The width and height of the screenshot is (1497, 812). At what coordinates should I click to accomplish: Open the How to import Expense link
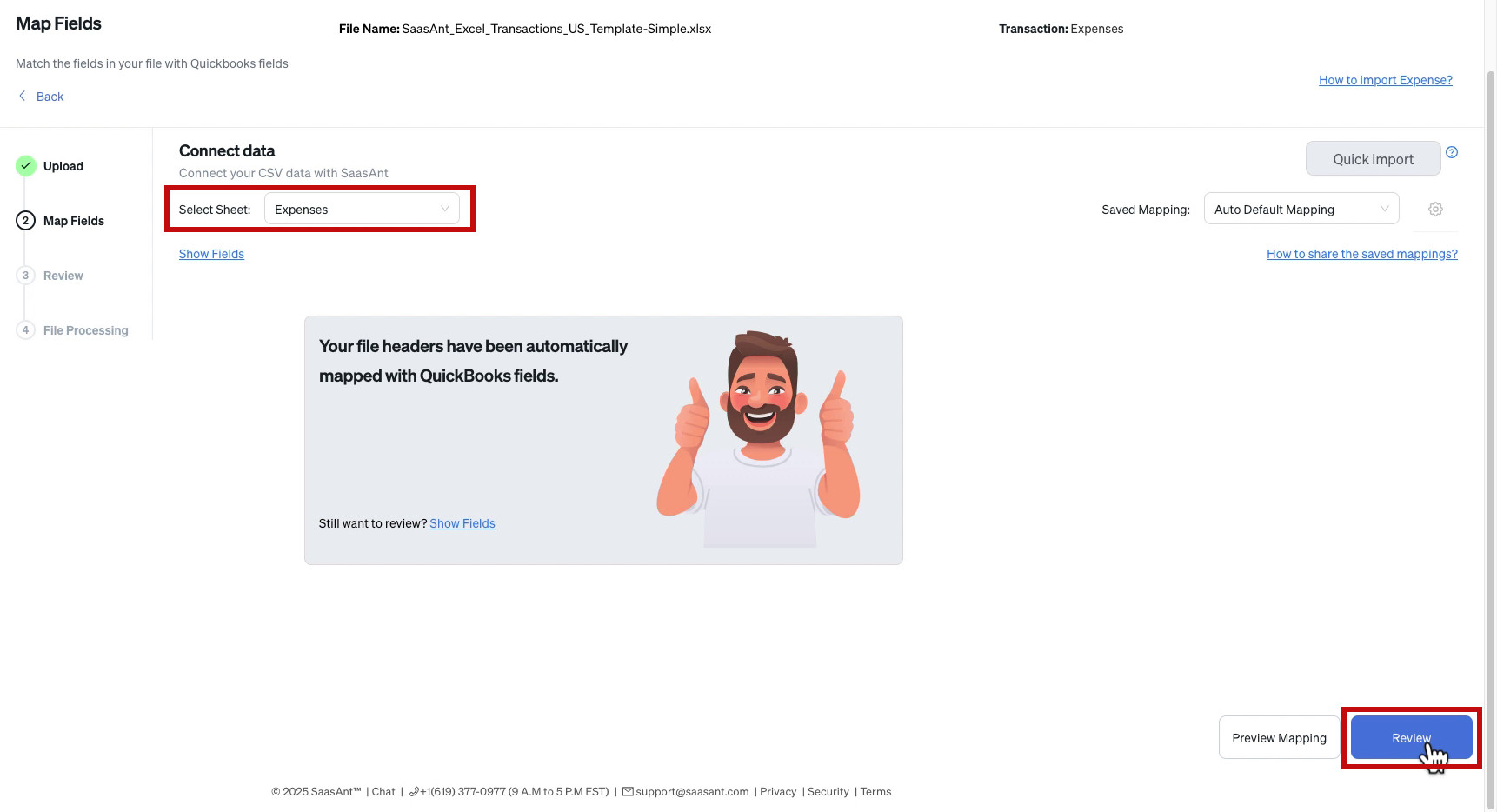1385,80
